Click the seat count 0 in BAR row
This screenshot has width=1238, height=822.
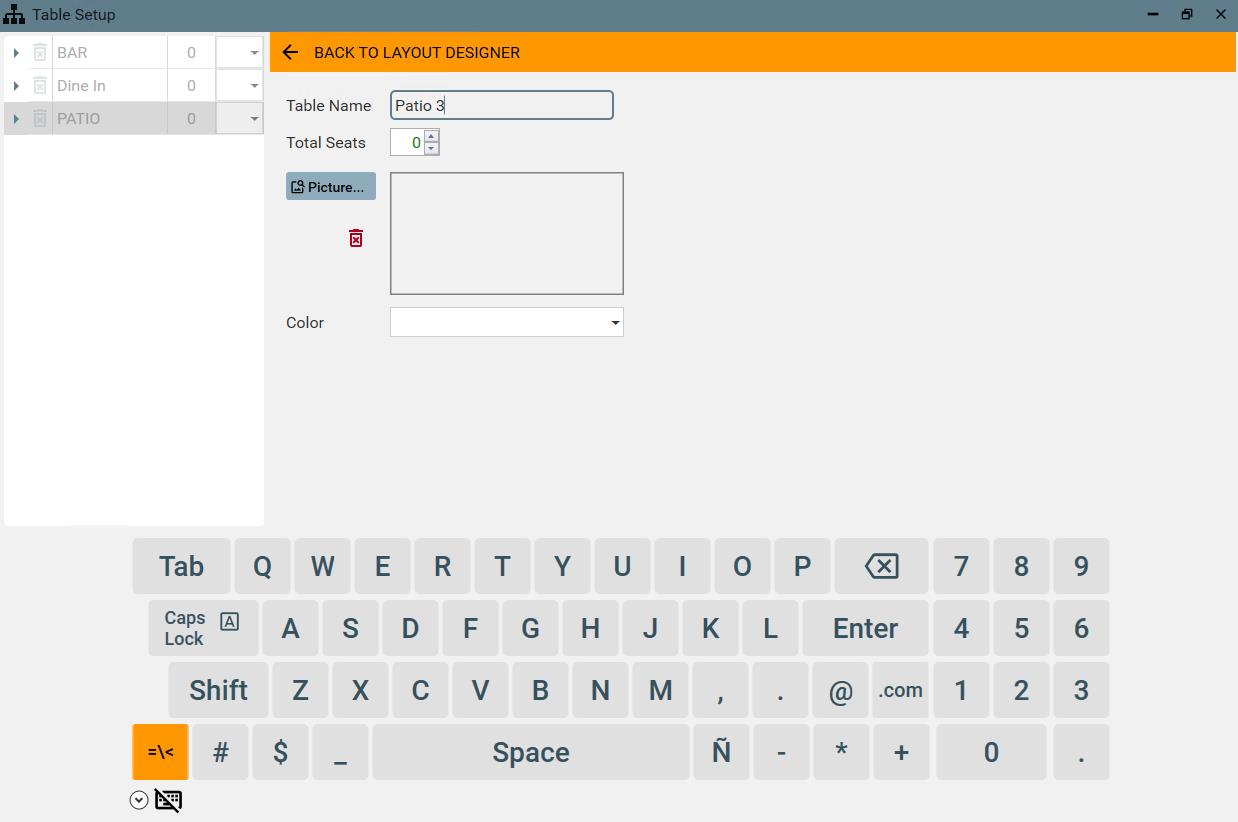(191, 52)
